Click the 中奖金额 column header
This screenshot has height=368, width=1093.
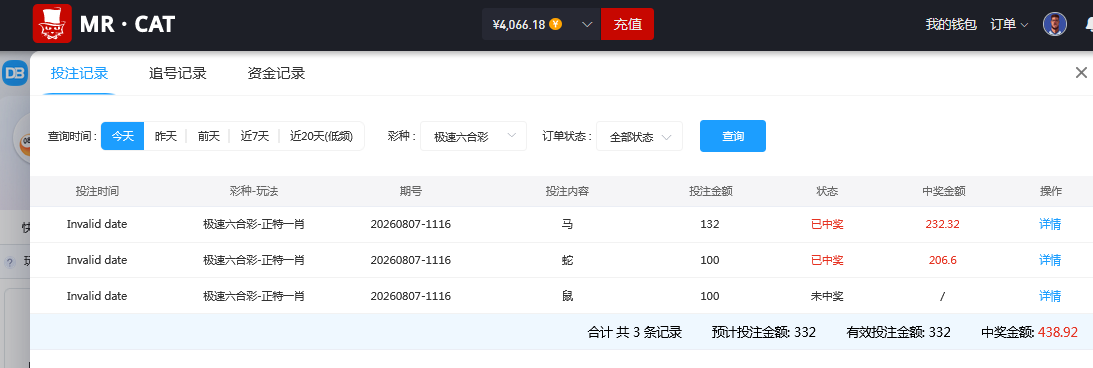943,191
